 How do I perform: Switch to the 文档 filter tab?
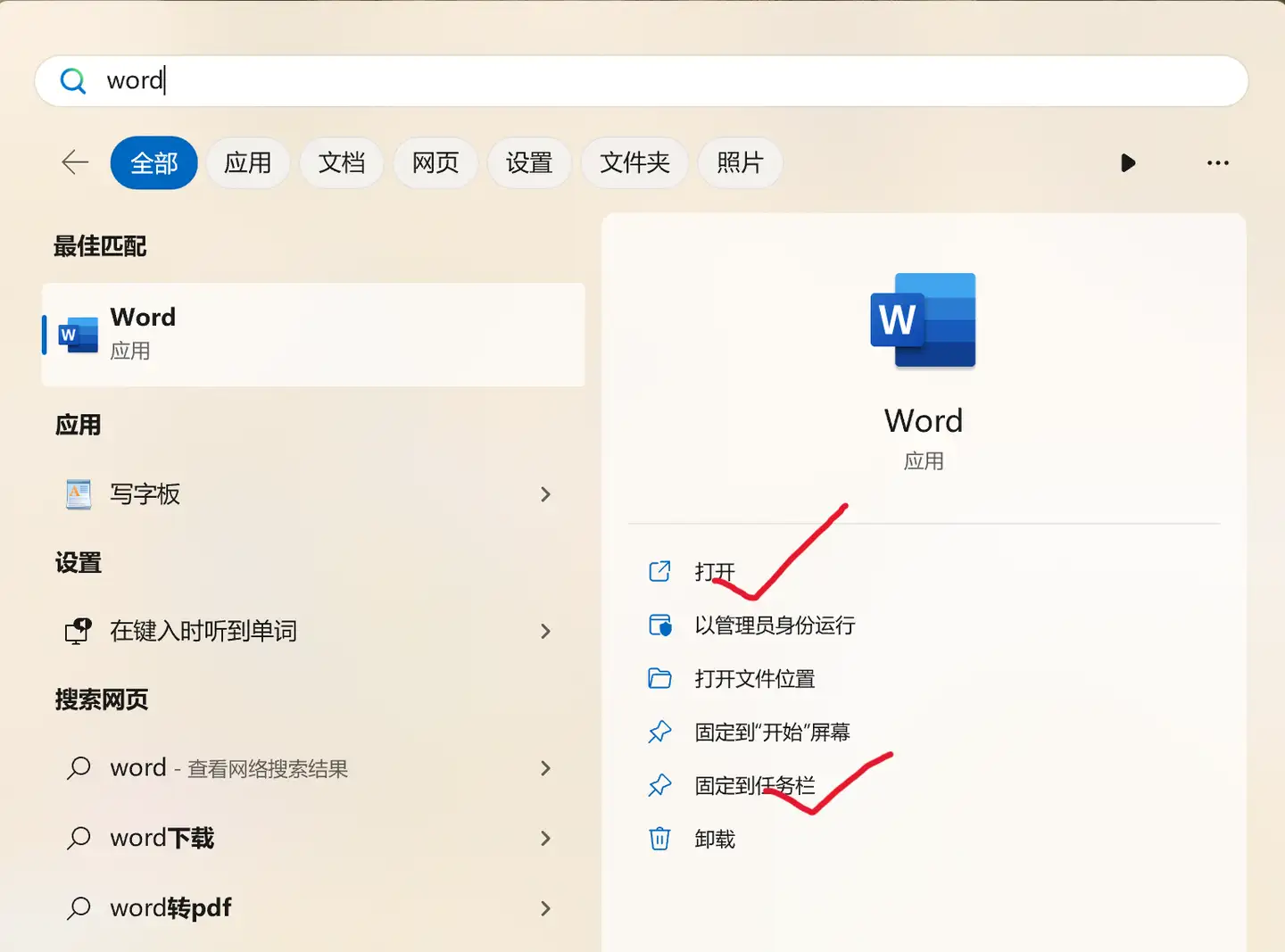tap(342, 162)
